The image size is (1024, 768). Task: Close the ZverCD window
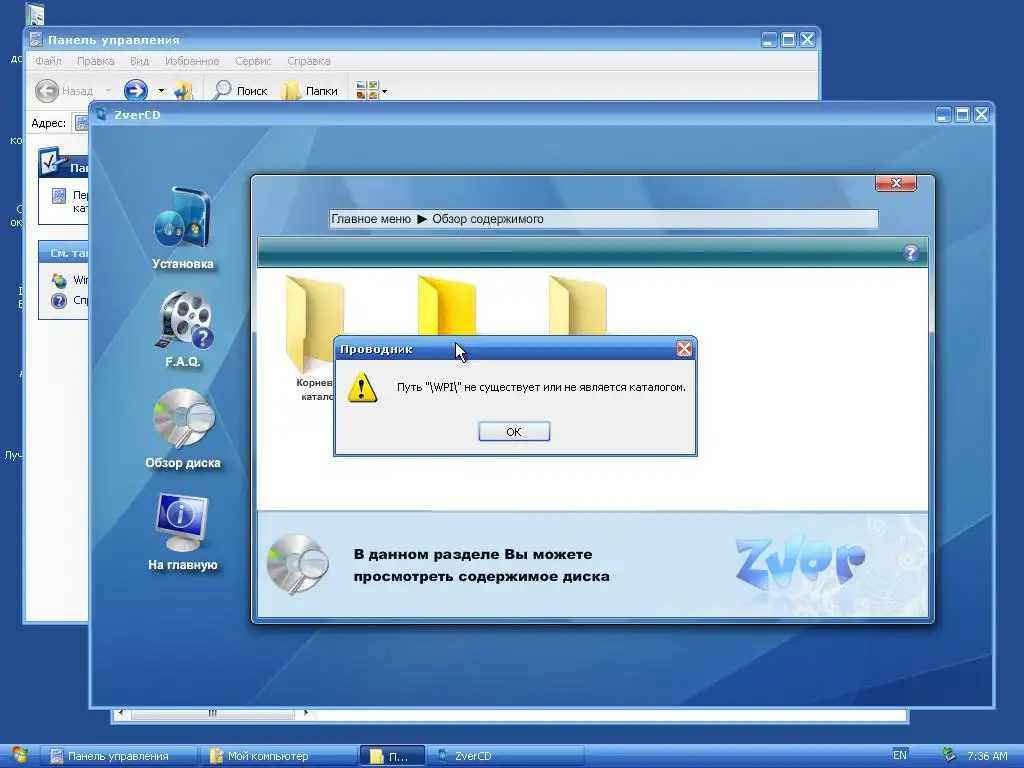[x=981, y=115]
